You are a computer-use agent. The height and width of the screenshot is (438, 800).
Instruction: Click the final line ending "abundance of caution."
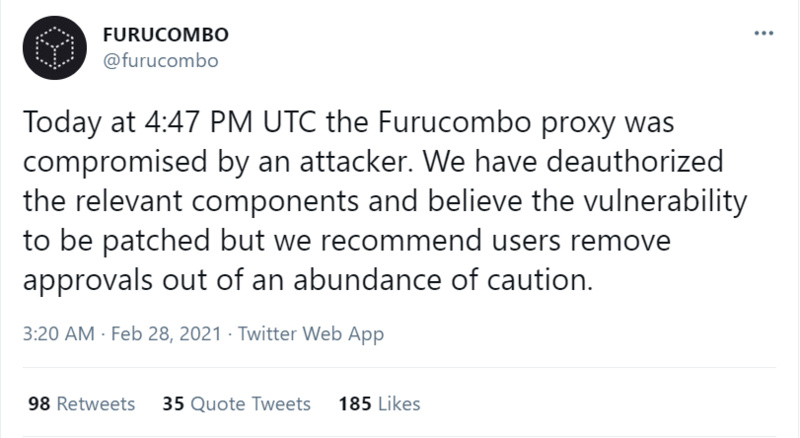tap(307, 277)
